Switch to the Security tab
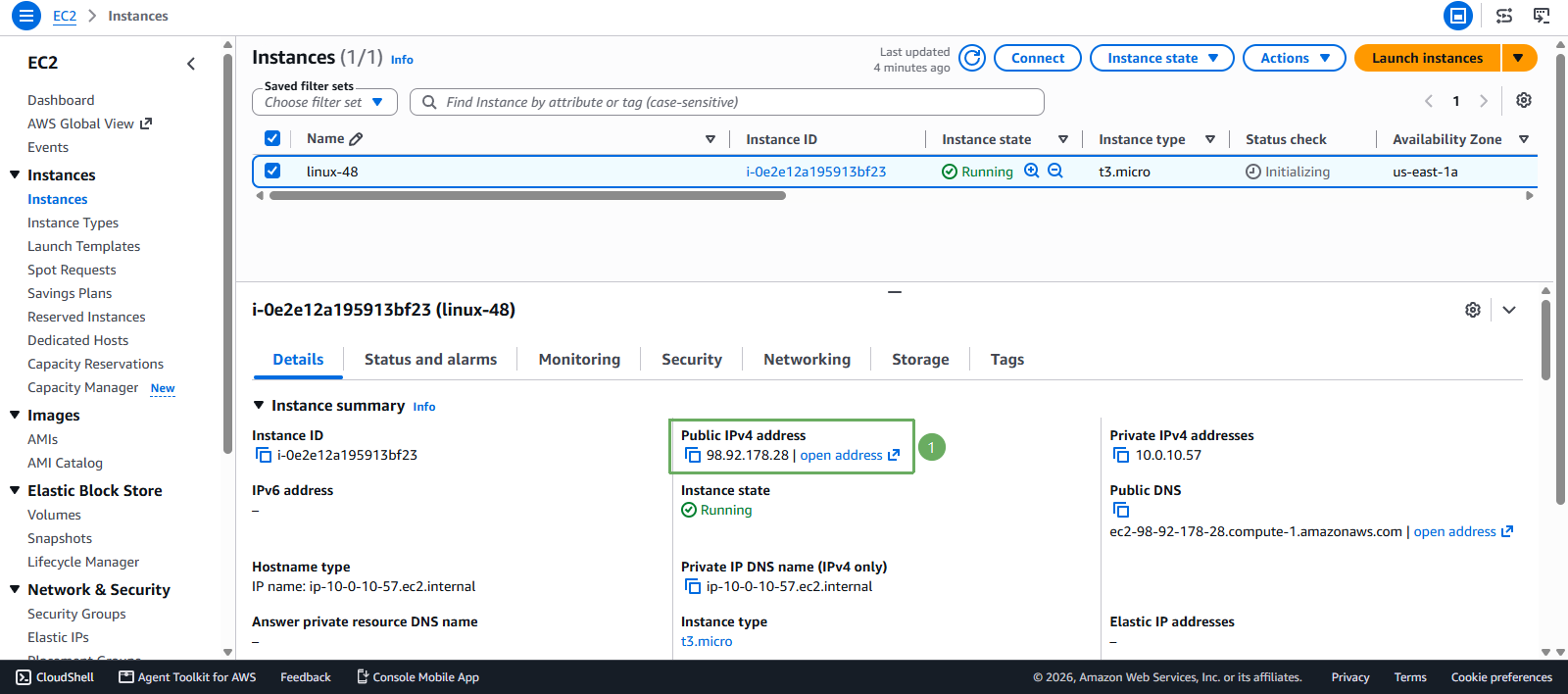1568x694 pixels. (x=692, y=360)
